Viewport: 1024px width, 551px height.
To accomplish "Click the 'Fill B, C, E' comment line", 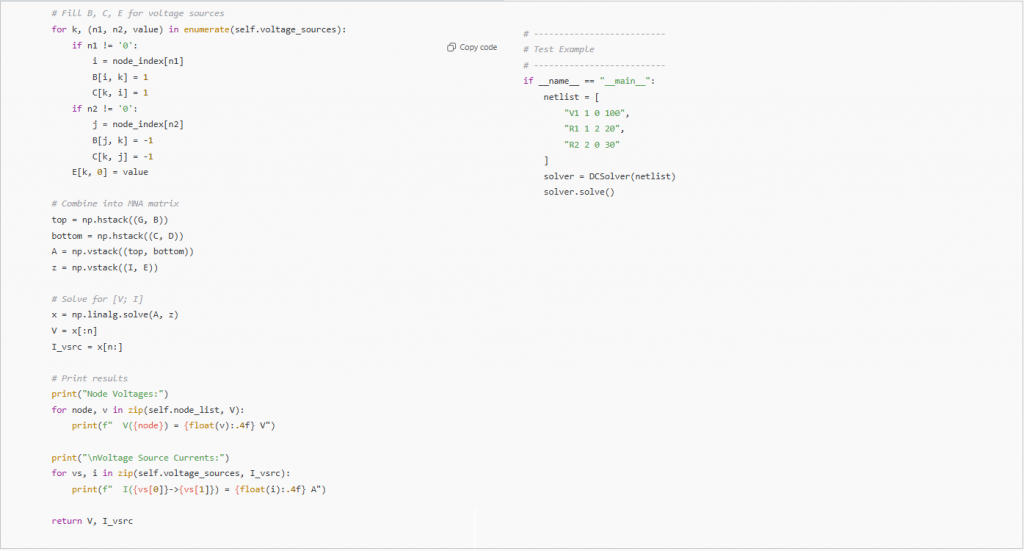I will coord(138,13).
